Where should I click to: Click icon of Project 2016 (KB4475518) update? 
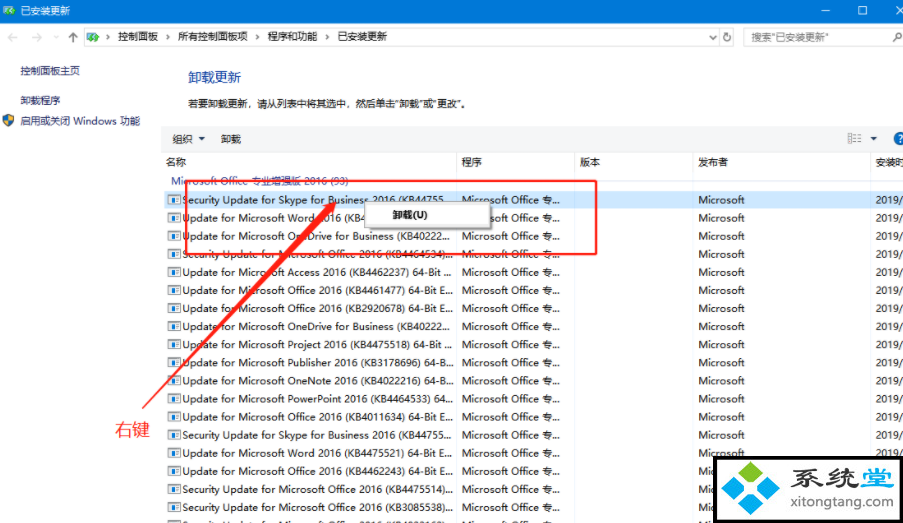pyautogui.click(x=173, y=344)
